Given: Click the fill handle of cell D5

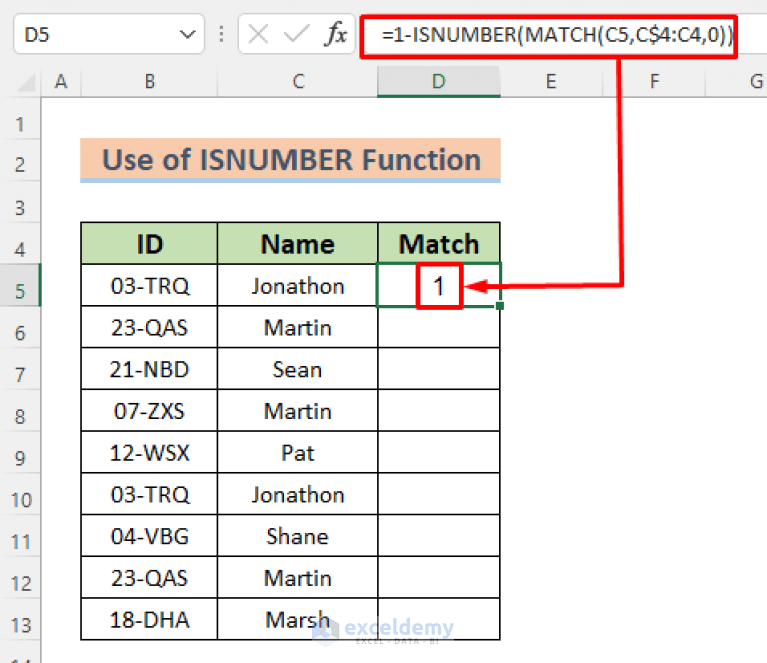Looking at the screenshot, I should tap(499, 306).
